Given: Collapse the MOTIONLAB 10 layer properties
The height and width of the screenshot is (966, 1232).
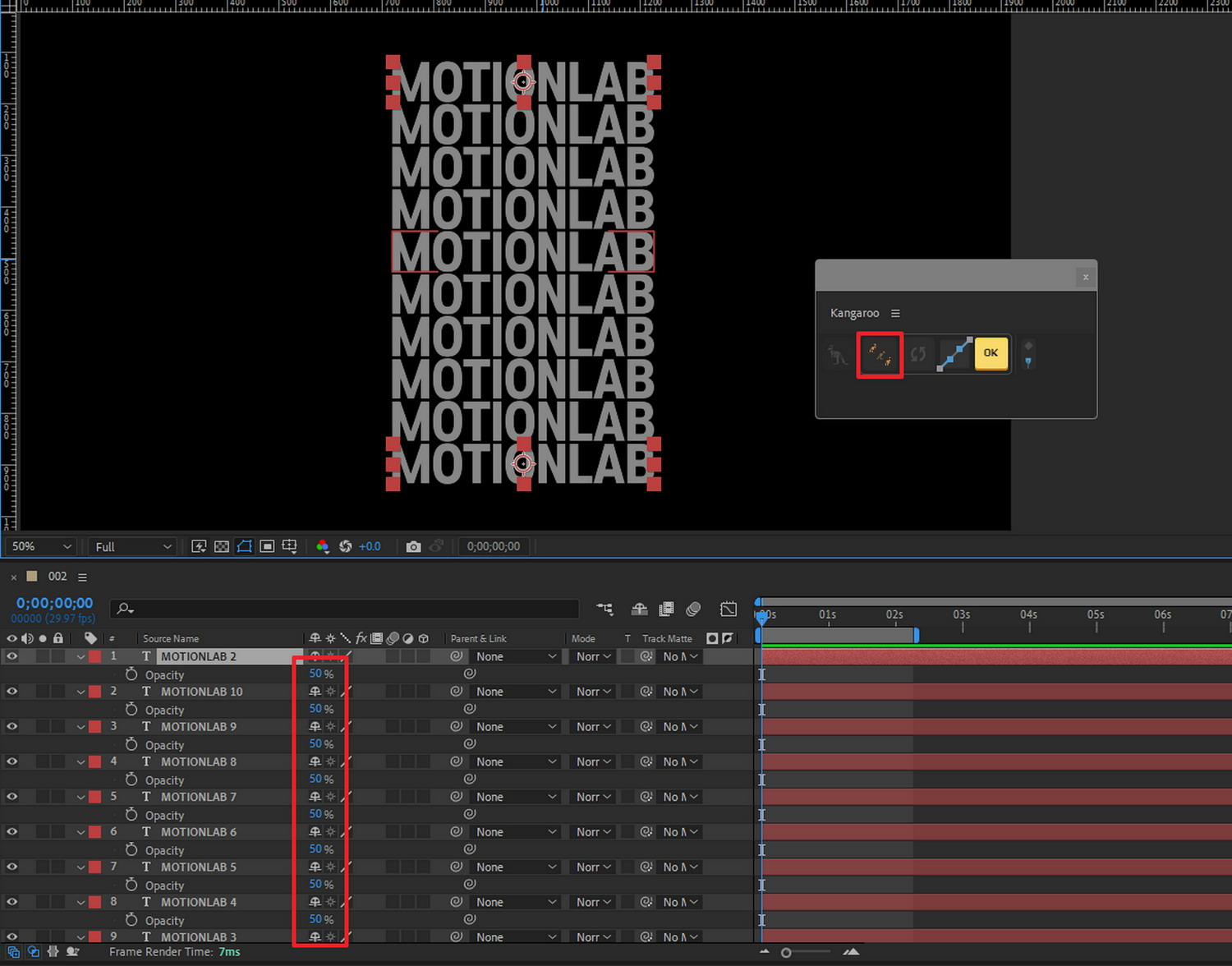Looking at the screenshot, I should coord(80,692).
